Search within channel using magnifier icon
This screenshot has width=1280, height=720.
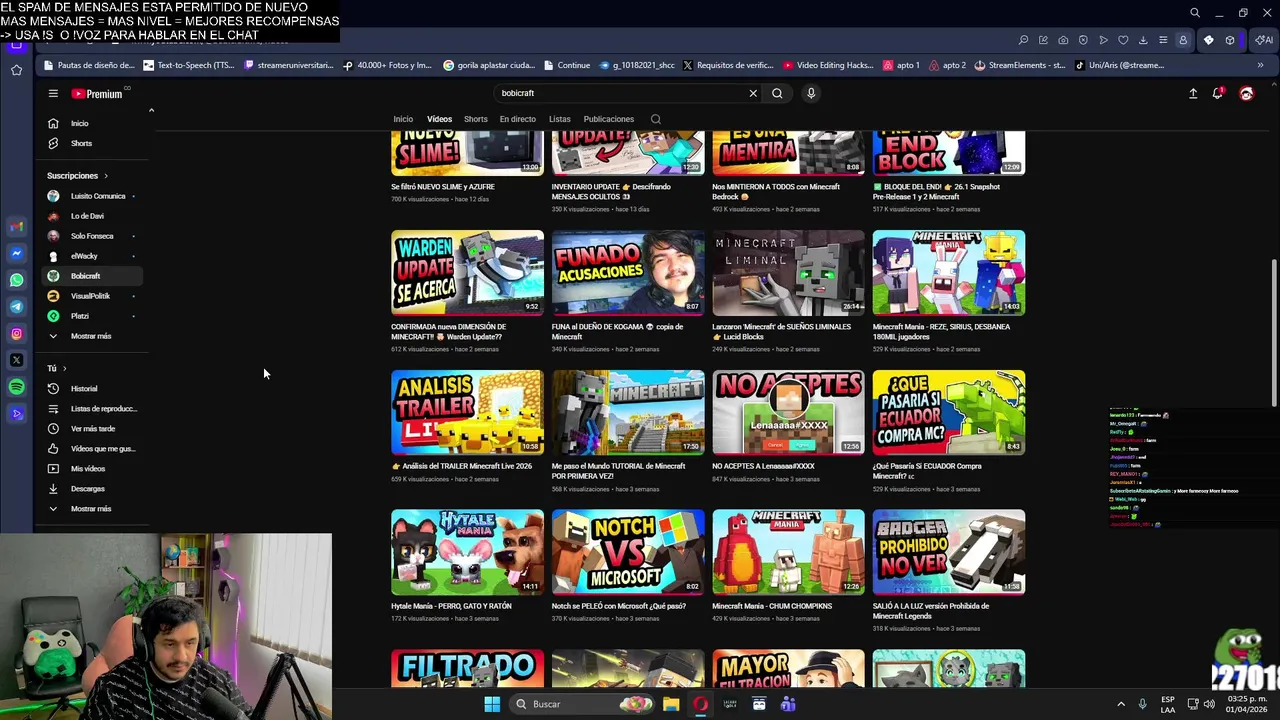pyautogui.click(x=656, y=119)
